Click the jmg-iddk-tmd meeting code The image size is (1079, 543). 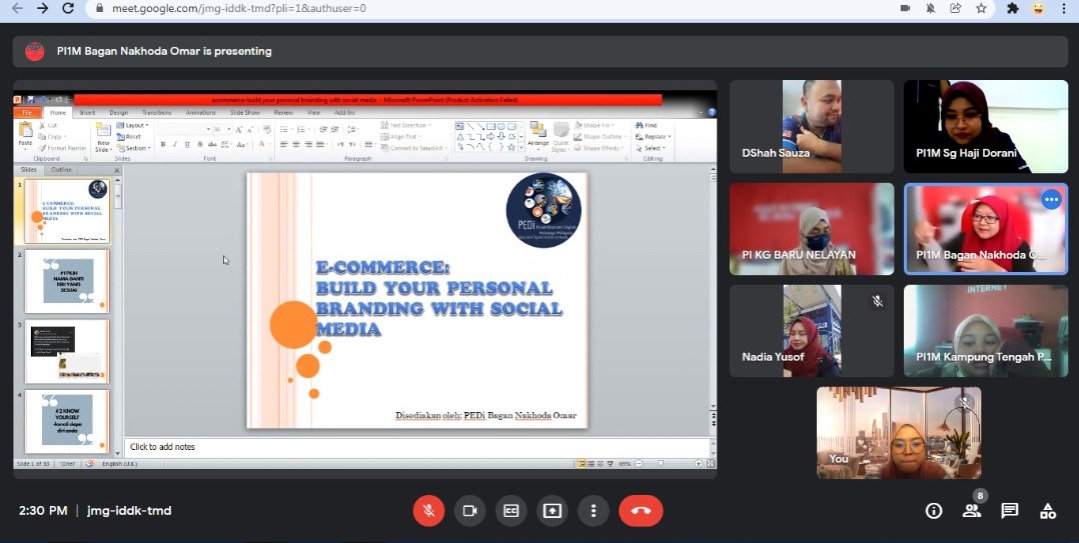coord(129,511)
